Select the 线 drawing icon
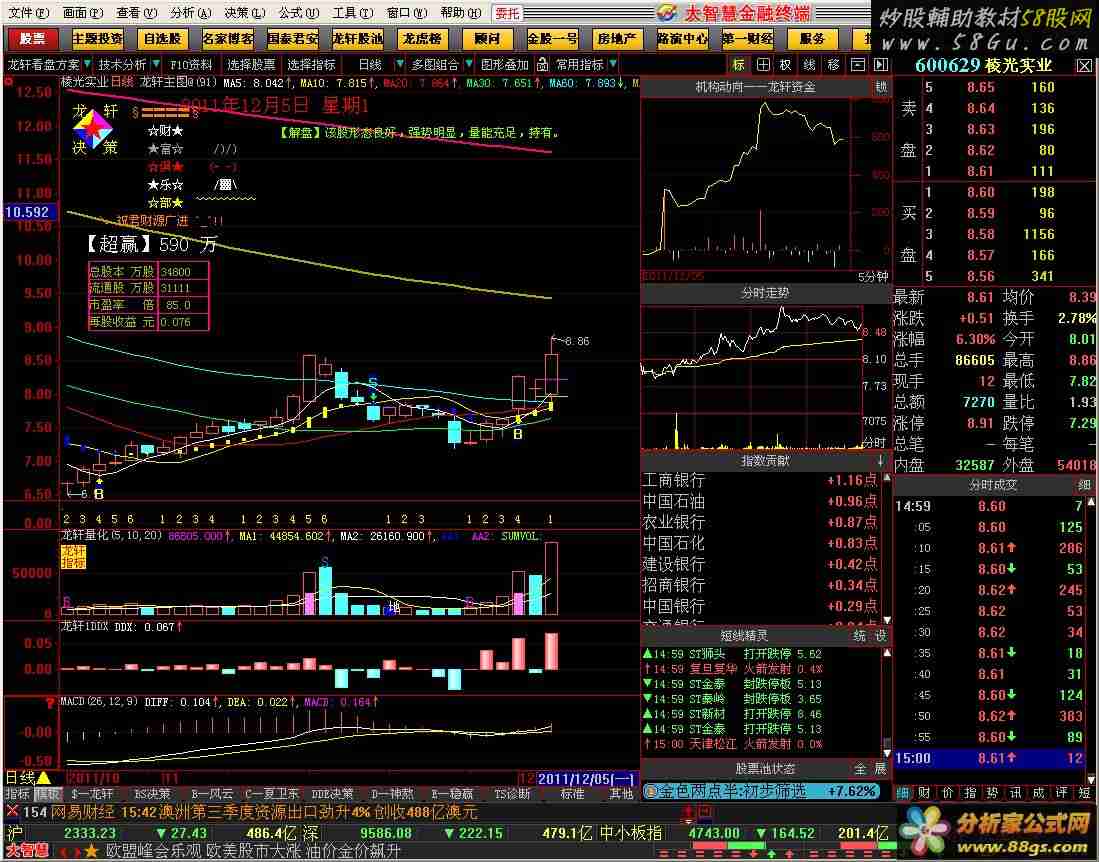Viewport: 1099px width, 862px height. click(x=810, y=64)
